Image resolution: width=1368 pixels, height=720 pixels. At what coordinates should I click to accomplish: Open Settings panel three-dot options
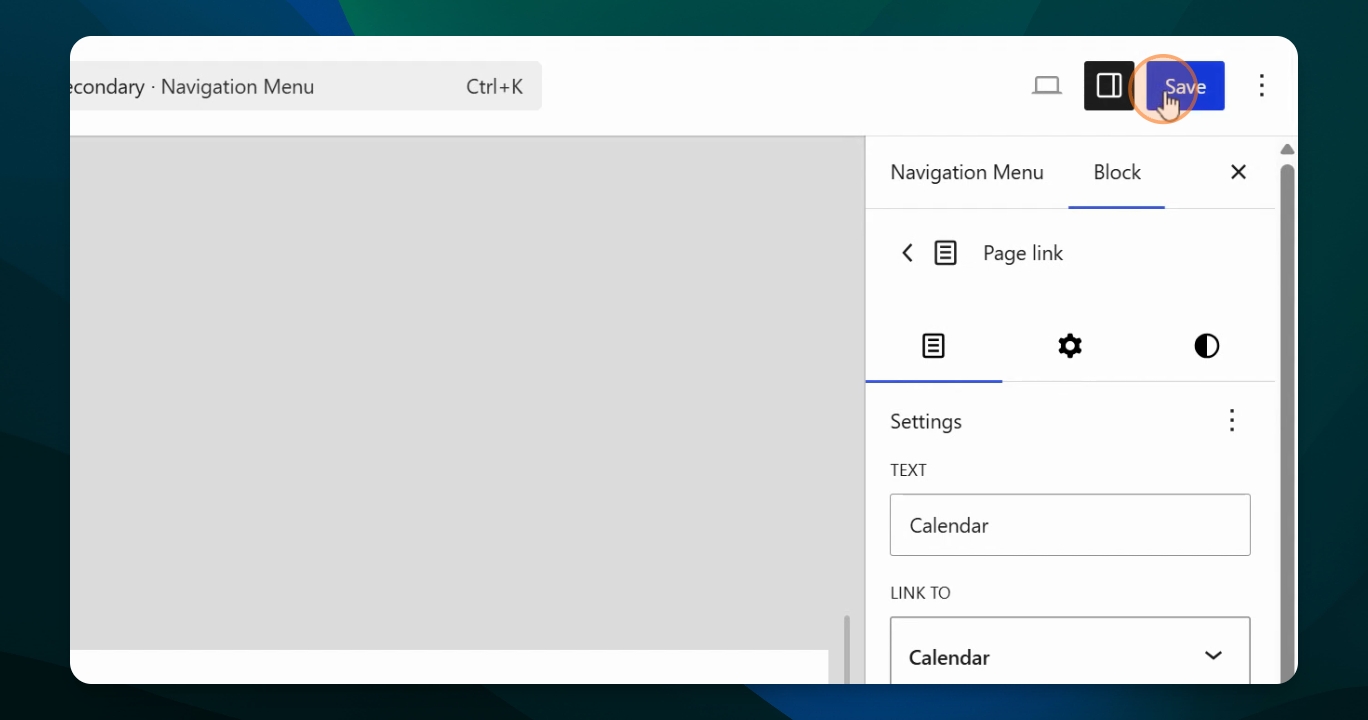pos(1232,421)
